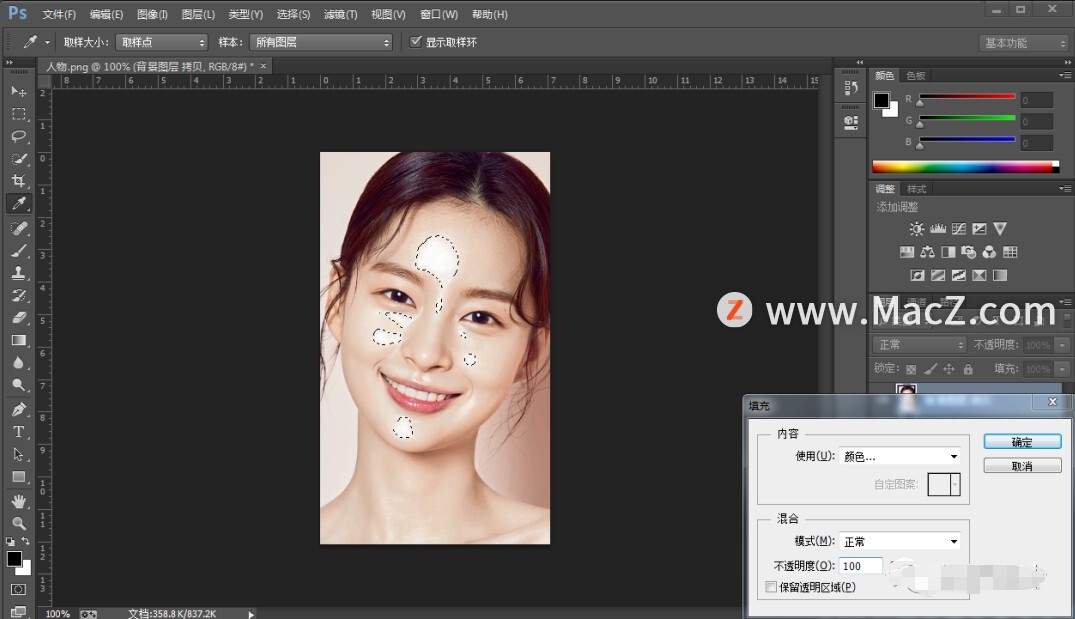Open the 编辑(E) menu
The height and width of the screenshot is (619, 1075).
click(x=106, y=14)
